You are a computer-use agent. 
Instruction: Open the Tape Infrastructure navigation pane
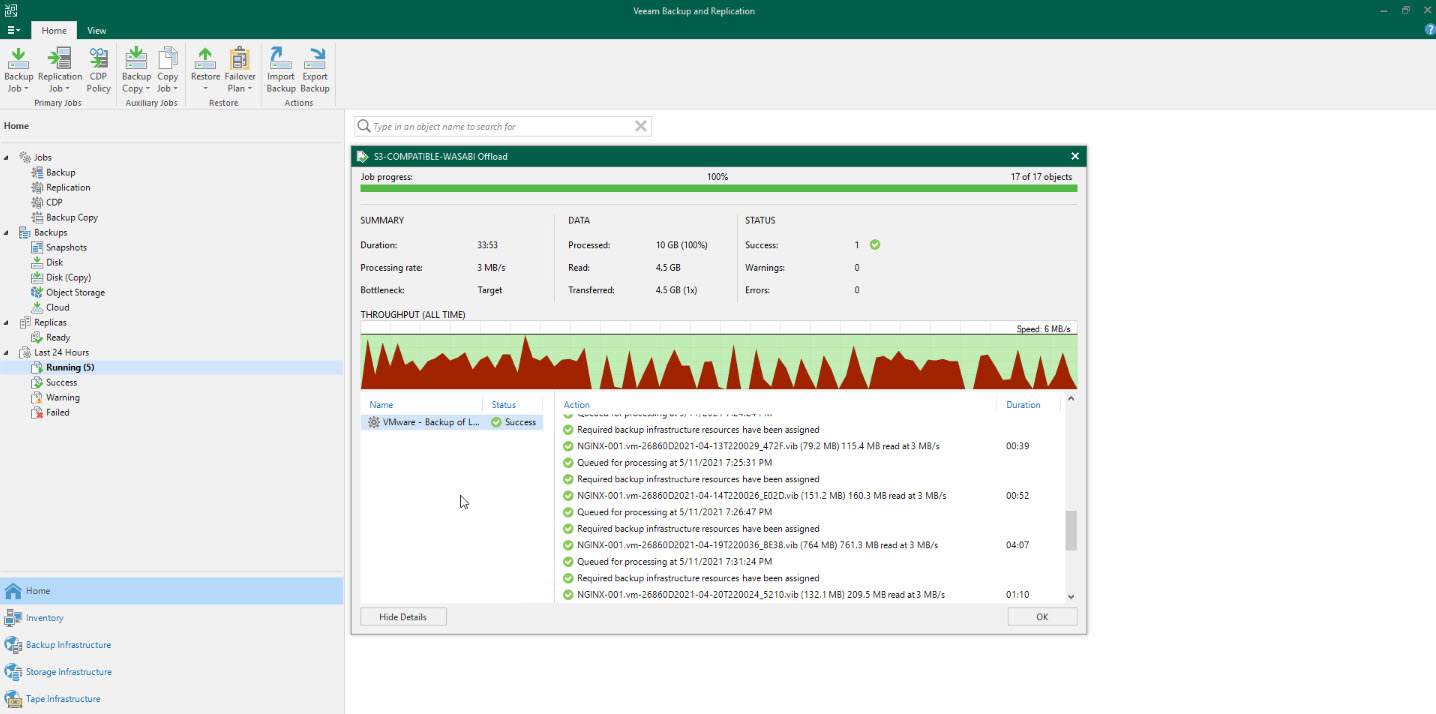(x=171, y=698)
